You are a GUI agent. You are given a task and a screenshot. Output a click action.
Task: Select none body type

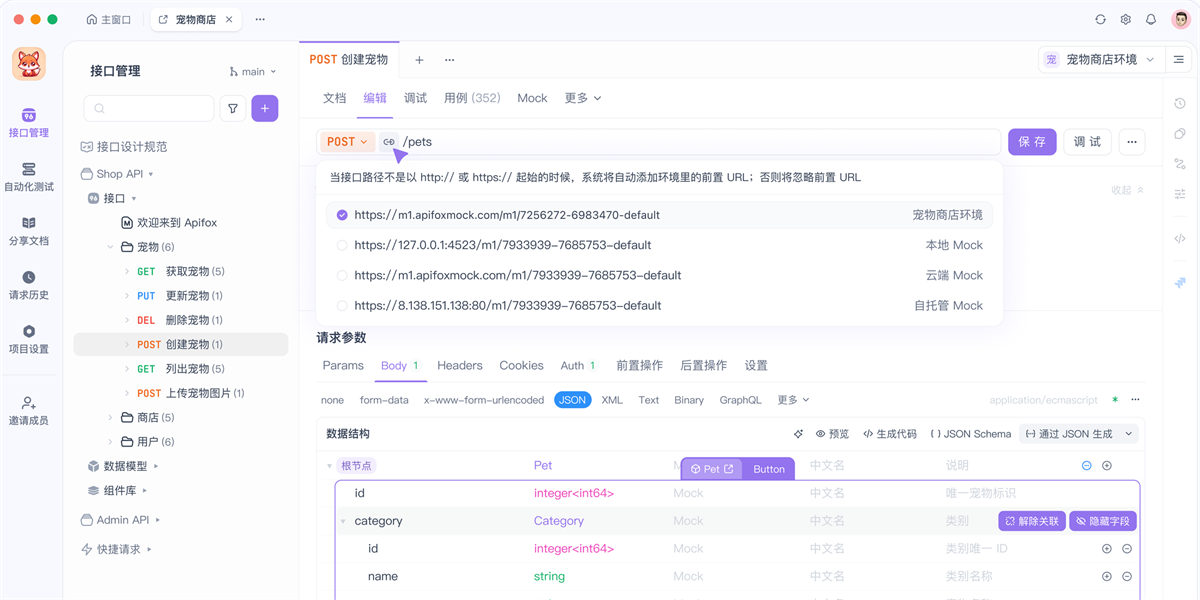pyautogui.click(x=332, y=400)
